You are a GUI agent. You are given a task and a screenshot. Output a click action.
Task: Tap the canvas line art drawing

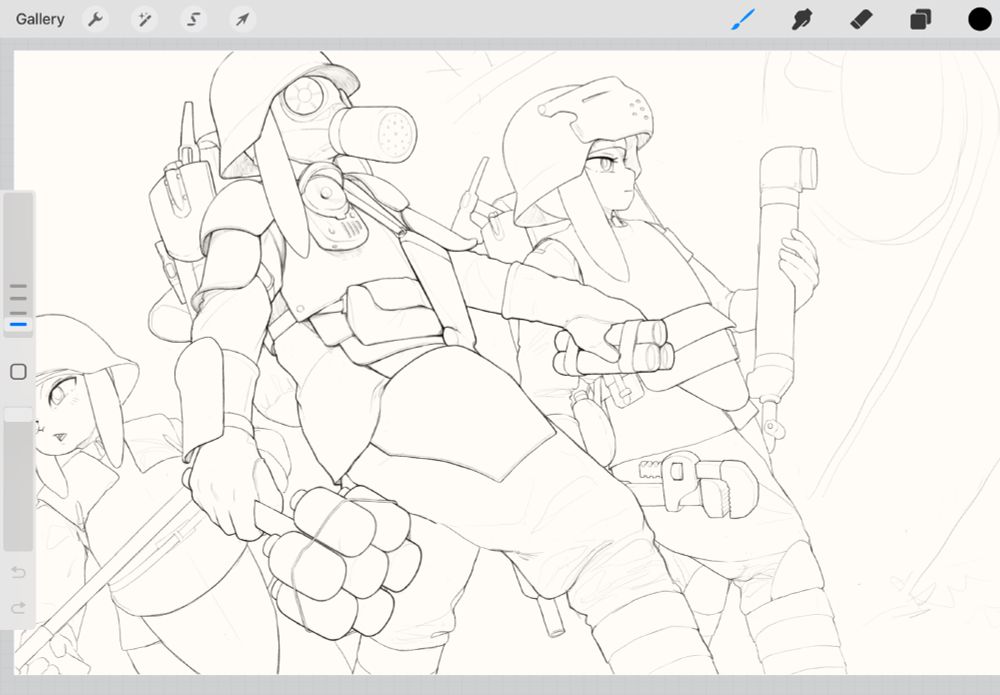(x=507, y=362)
